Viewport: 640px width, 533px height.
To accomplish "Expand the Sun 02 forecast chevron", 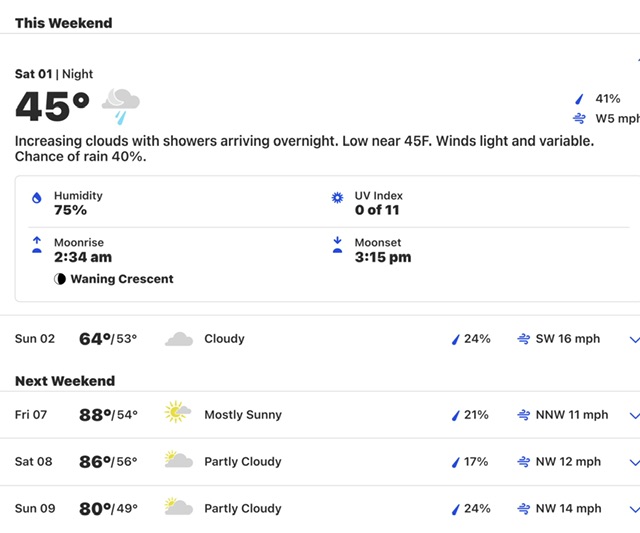I will coord(634,339).
